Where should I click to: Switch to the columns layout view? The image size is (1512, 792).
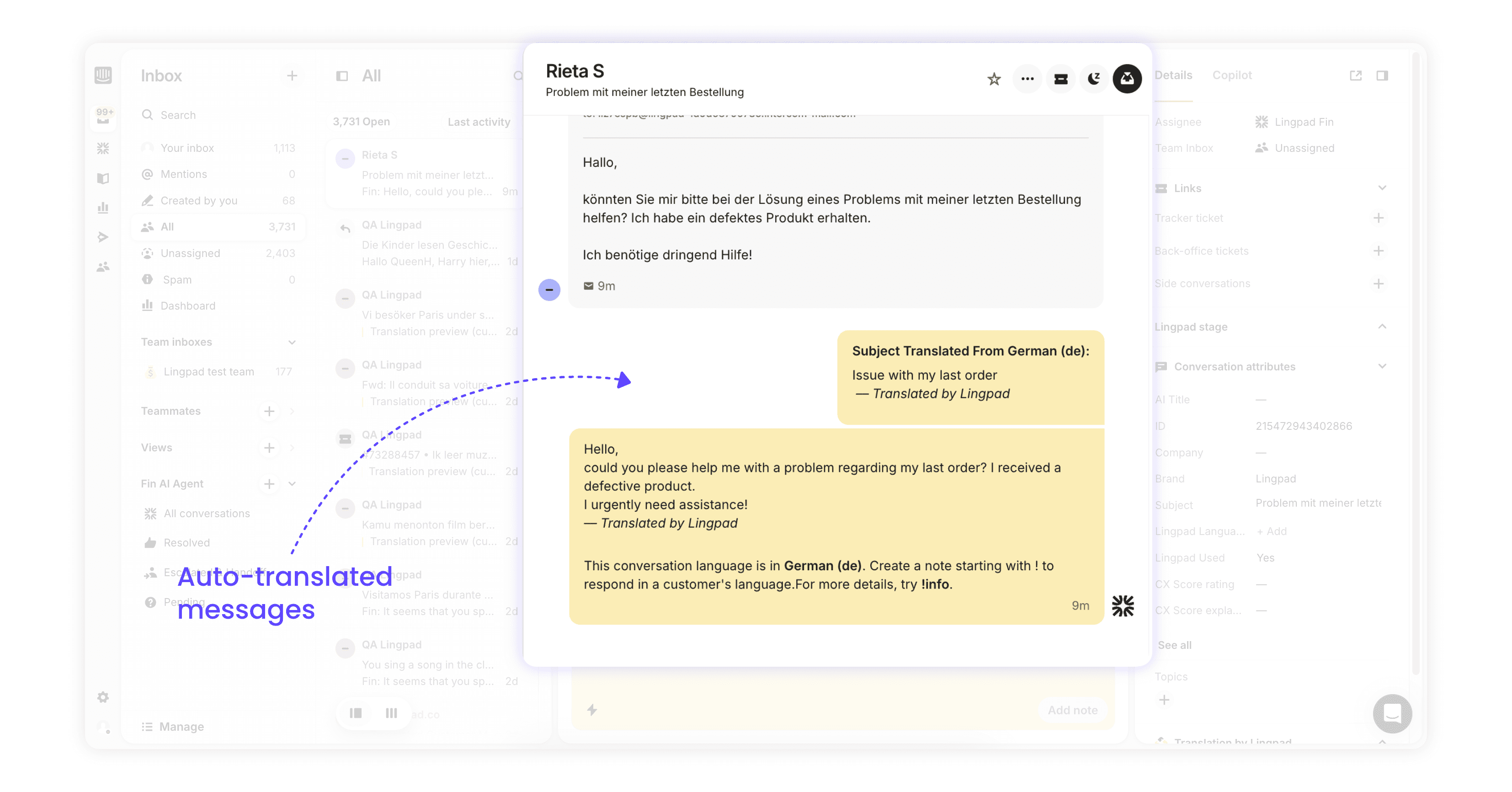[391, 713]
